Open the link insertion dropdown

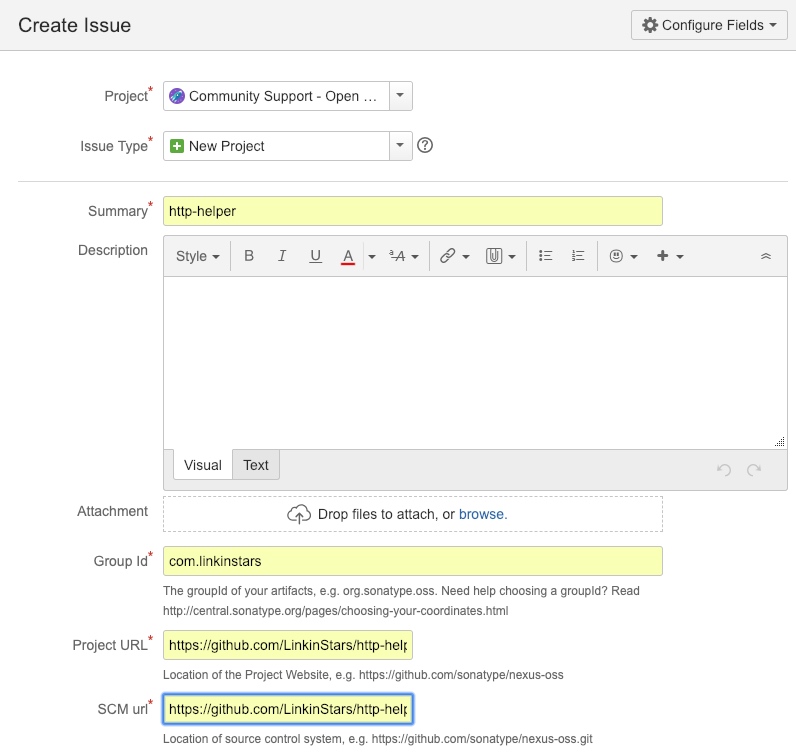(x=454, y=256)
